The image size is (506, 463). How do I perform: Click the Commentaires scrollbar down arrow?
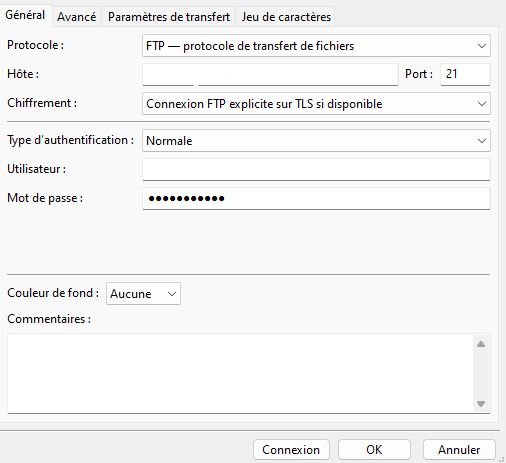click(481, 404)
